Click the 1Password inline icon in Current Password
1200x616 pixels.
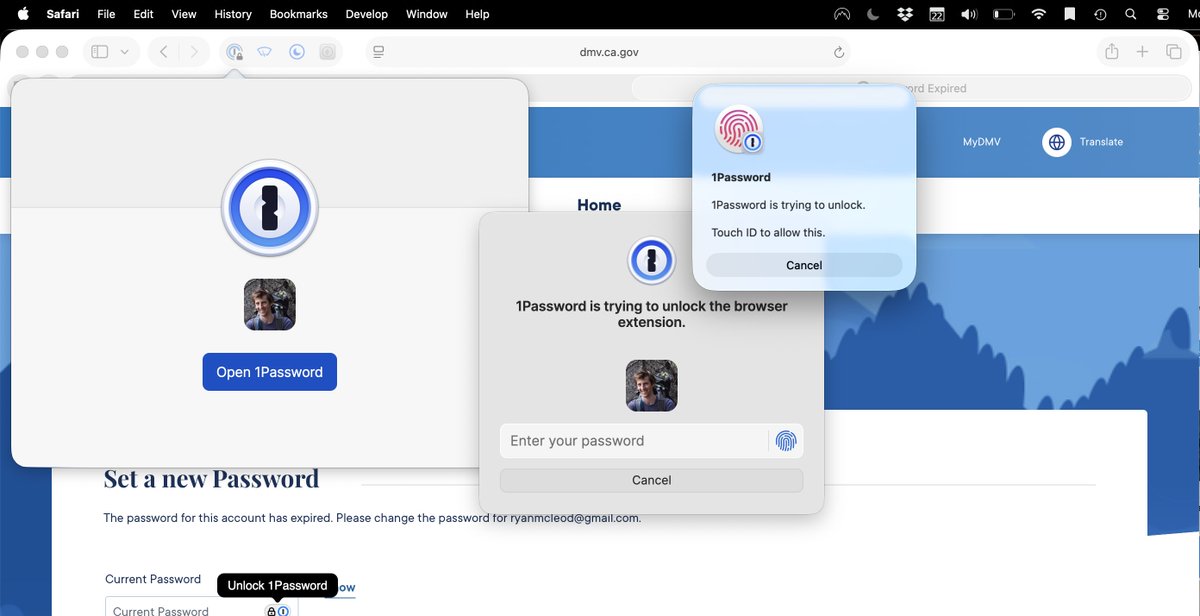(x=283, y=611)
